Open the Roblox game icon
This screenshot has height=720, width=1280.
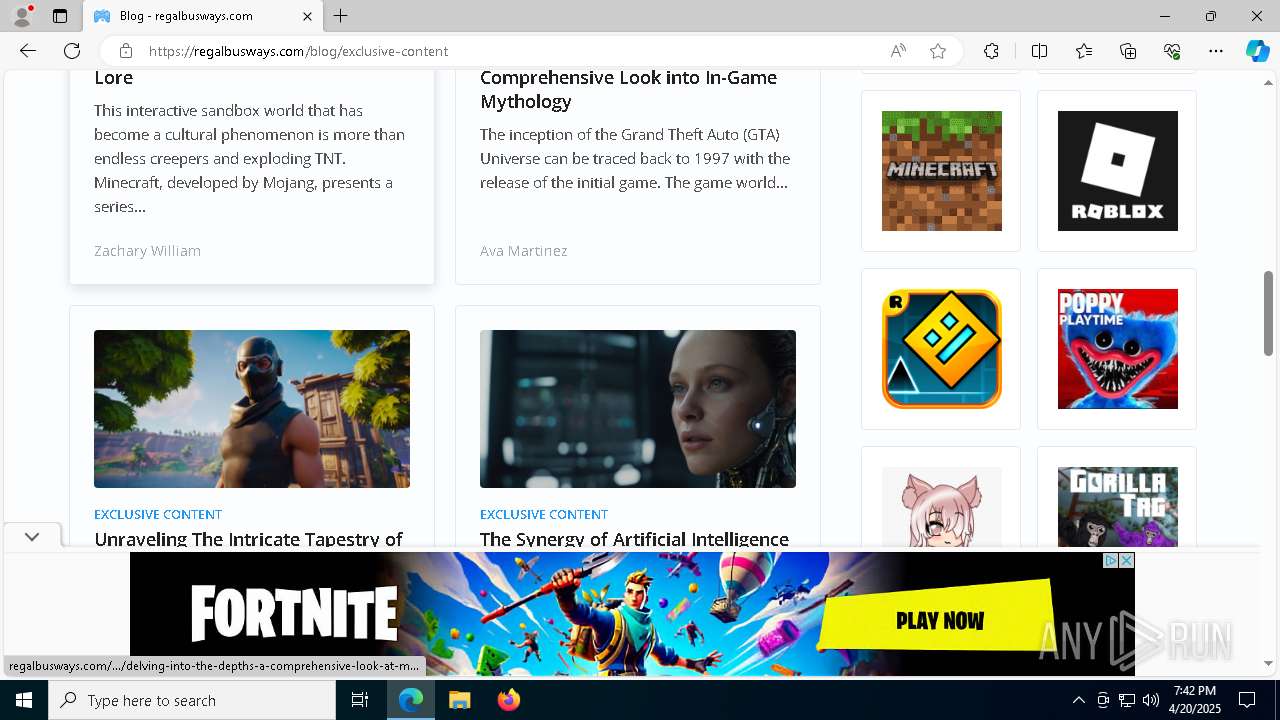pos(1117,171)
